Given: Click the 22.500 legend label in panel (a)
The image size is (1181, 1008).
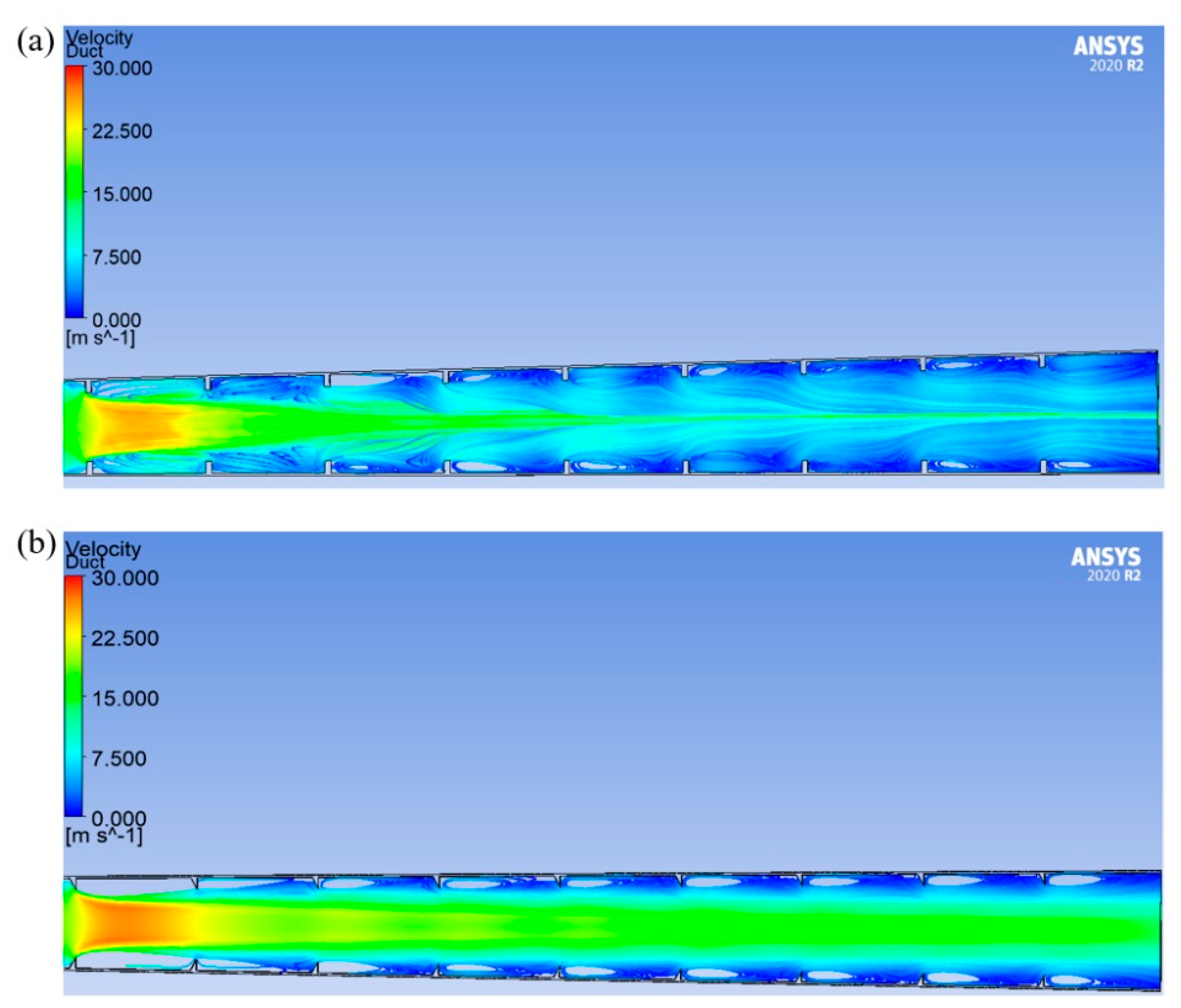Looking at the screenshot, I should point(122,131).
